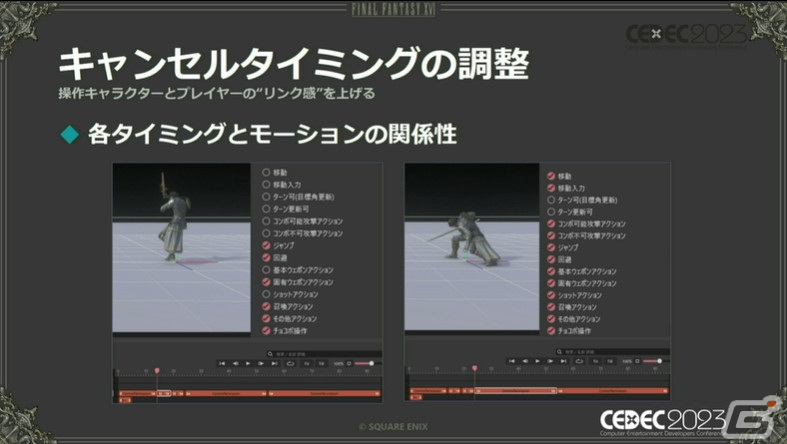Jump to first frame in right editor
Viewport: 787px width, 444px height.
point(512,361)
